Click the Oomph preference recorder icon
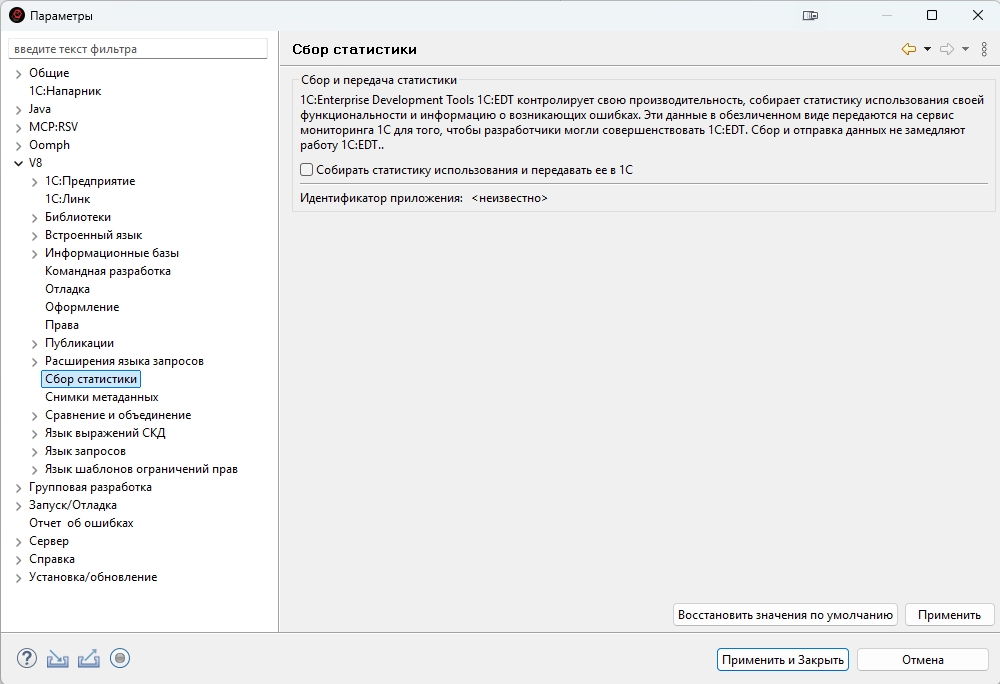 (120, 658)
